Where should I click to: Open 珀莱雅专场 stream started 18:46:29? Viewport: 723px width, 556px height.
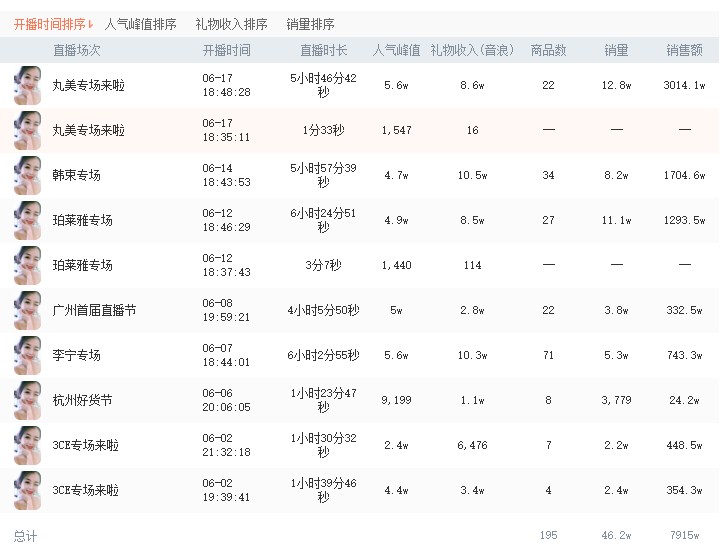pyautogui.click(x=83, y=220)
